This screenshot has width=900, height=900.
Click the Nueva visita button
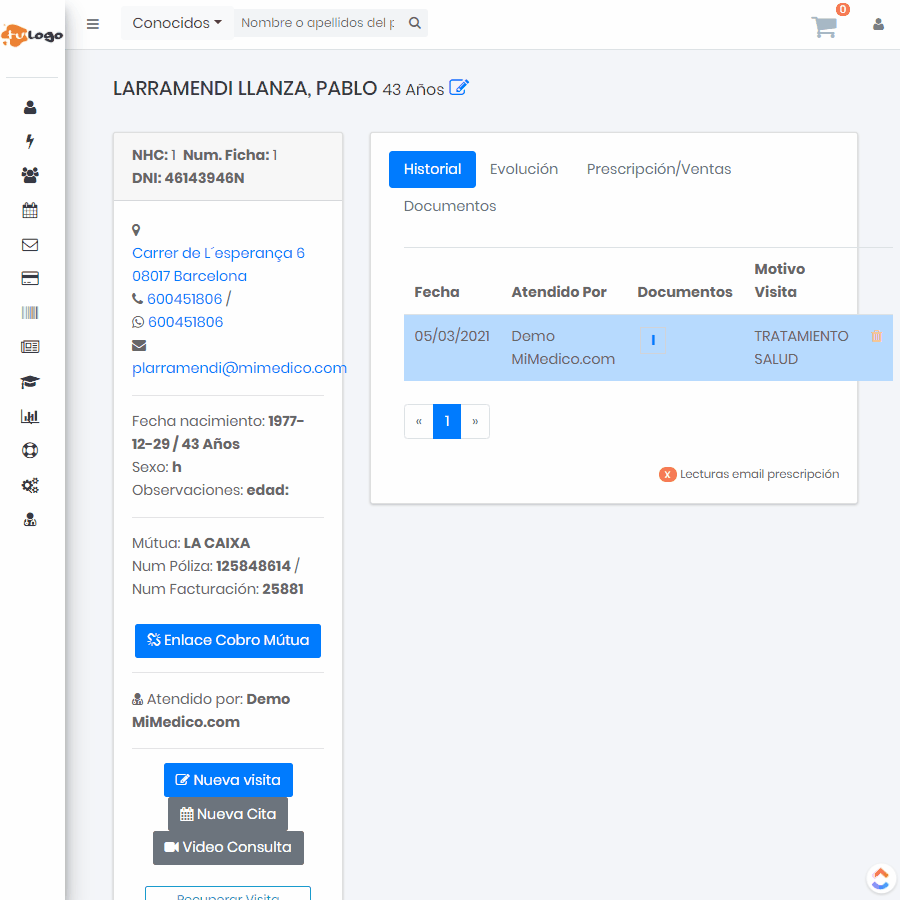click(x=228, y=780)
